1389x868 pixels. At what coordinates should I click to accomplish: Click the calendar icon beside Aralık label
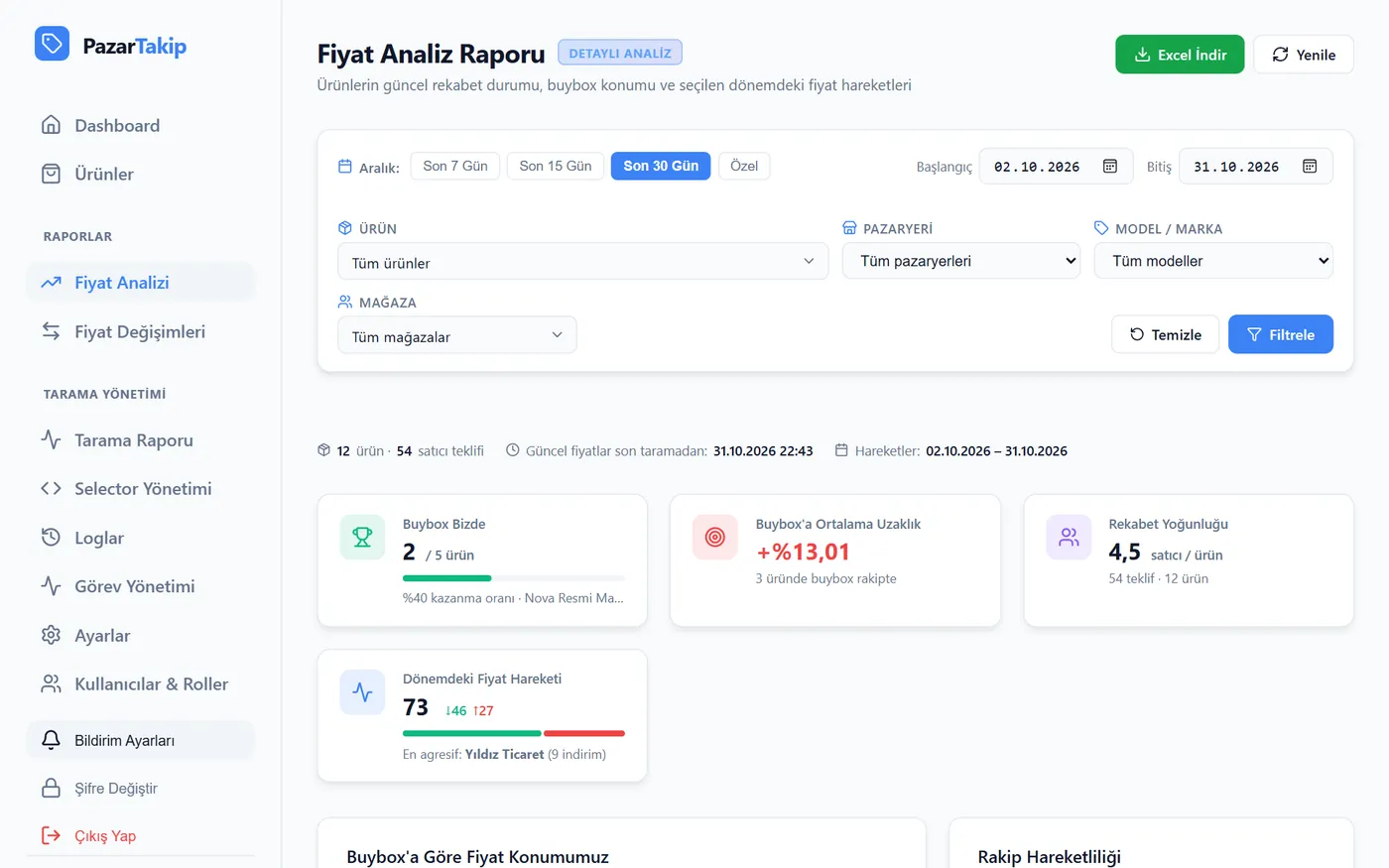tap(345, 167)
